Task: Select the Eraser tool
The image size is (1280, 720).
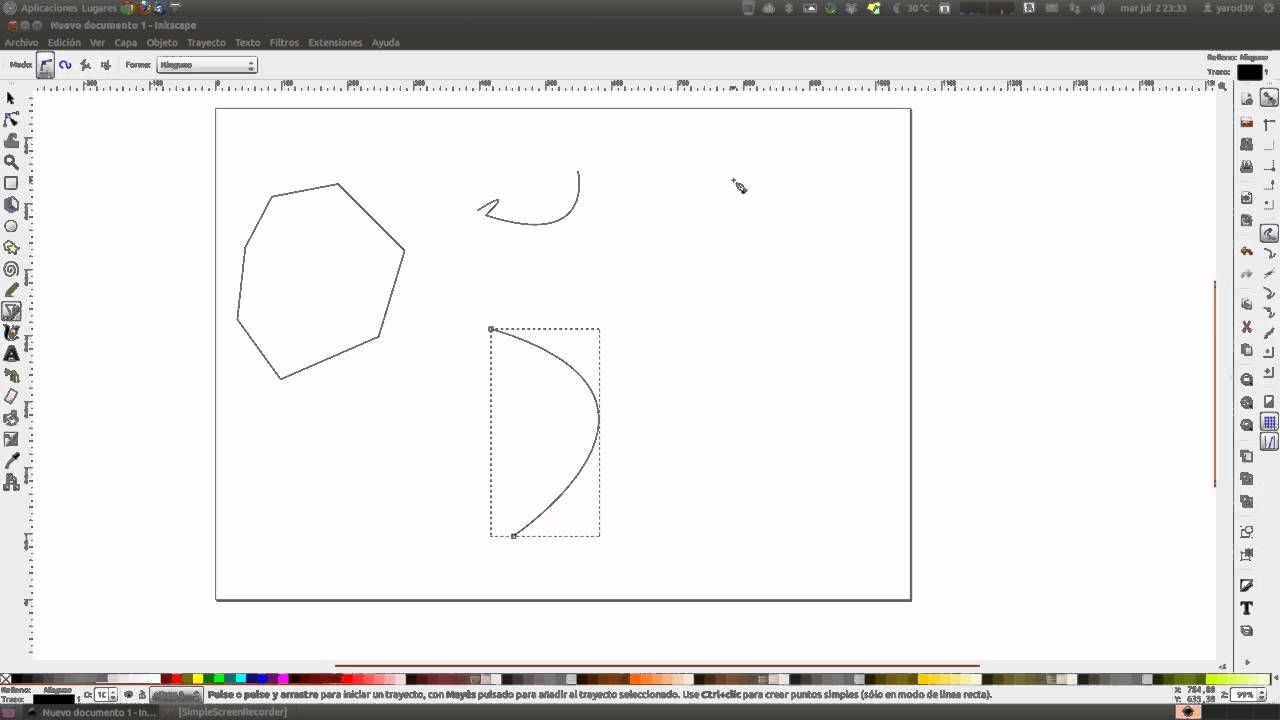Action: 11,397
